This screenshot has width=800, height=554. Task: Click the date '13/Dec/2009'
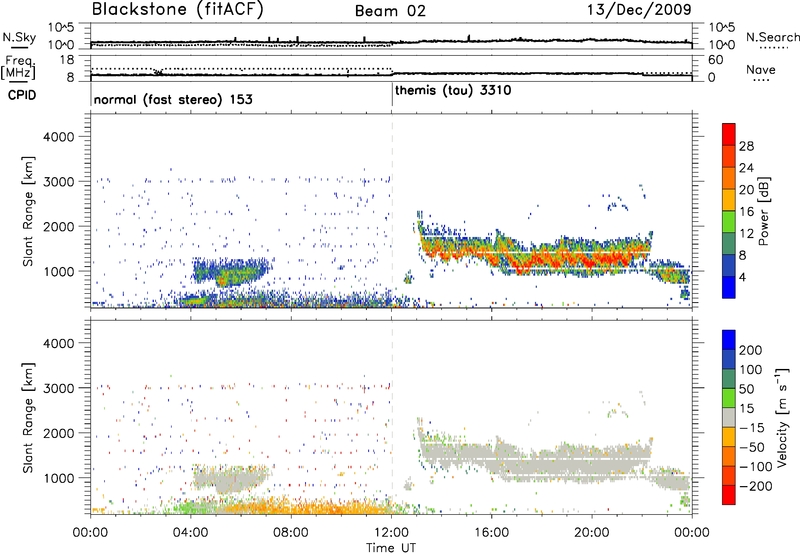639,10
